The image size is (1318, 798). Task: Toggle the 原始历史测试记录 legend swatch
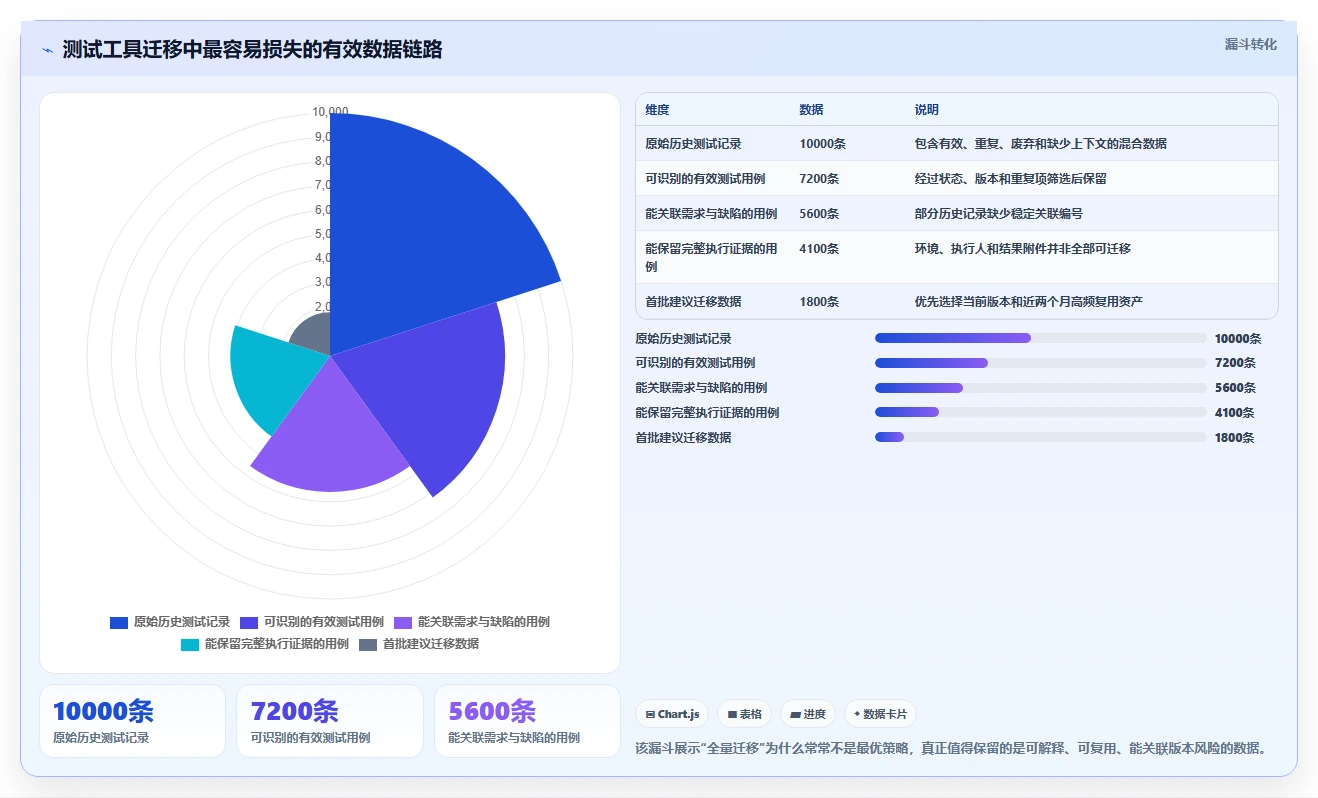click(119, 622)
